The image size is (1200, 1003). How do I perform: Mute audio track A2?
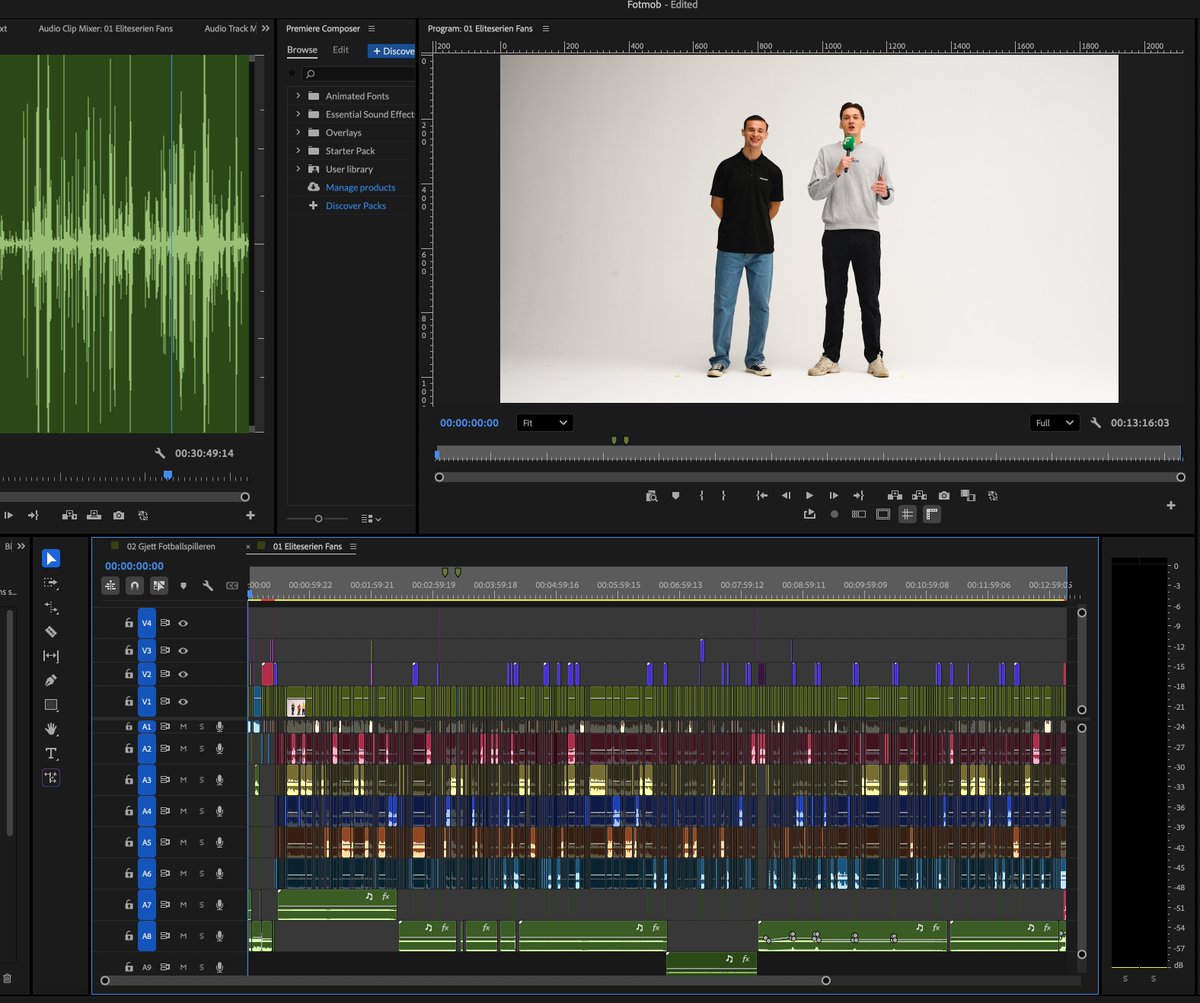pos(183,749)
